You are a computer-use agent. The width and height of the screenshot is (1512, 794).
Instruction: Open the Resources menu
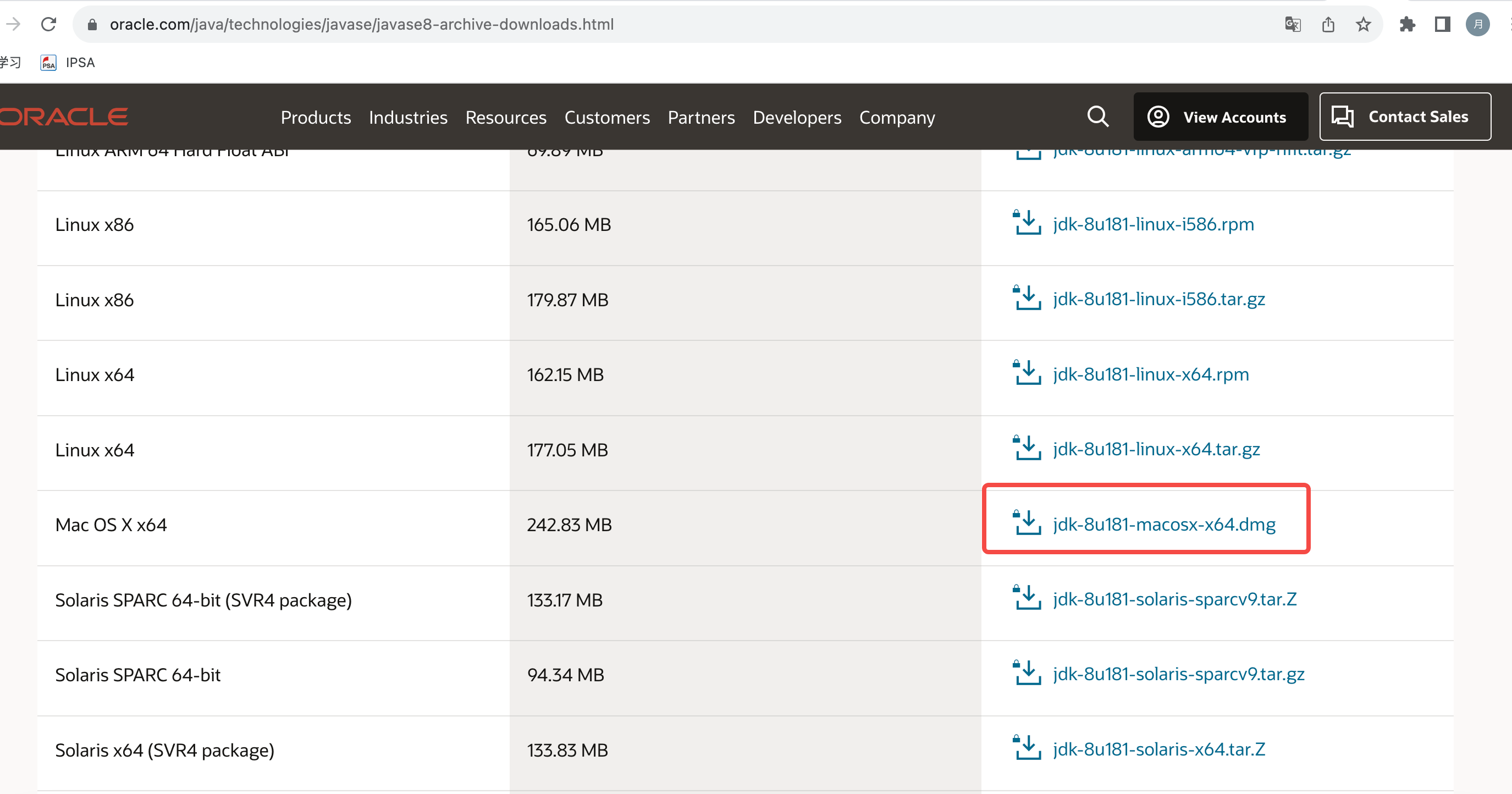point(505,117)
